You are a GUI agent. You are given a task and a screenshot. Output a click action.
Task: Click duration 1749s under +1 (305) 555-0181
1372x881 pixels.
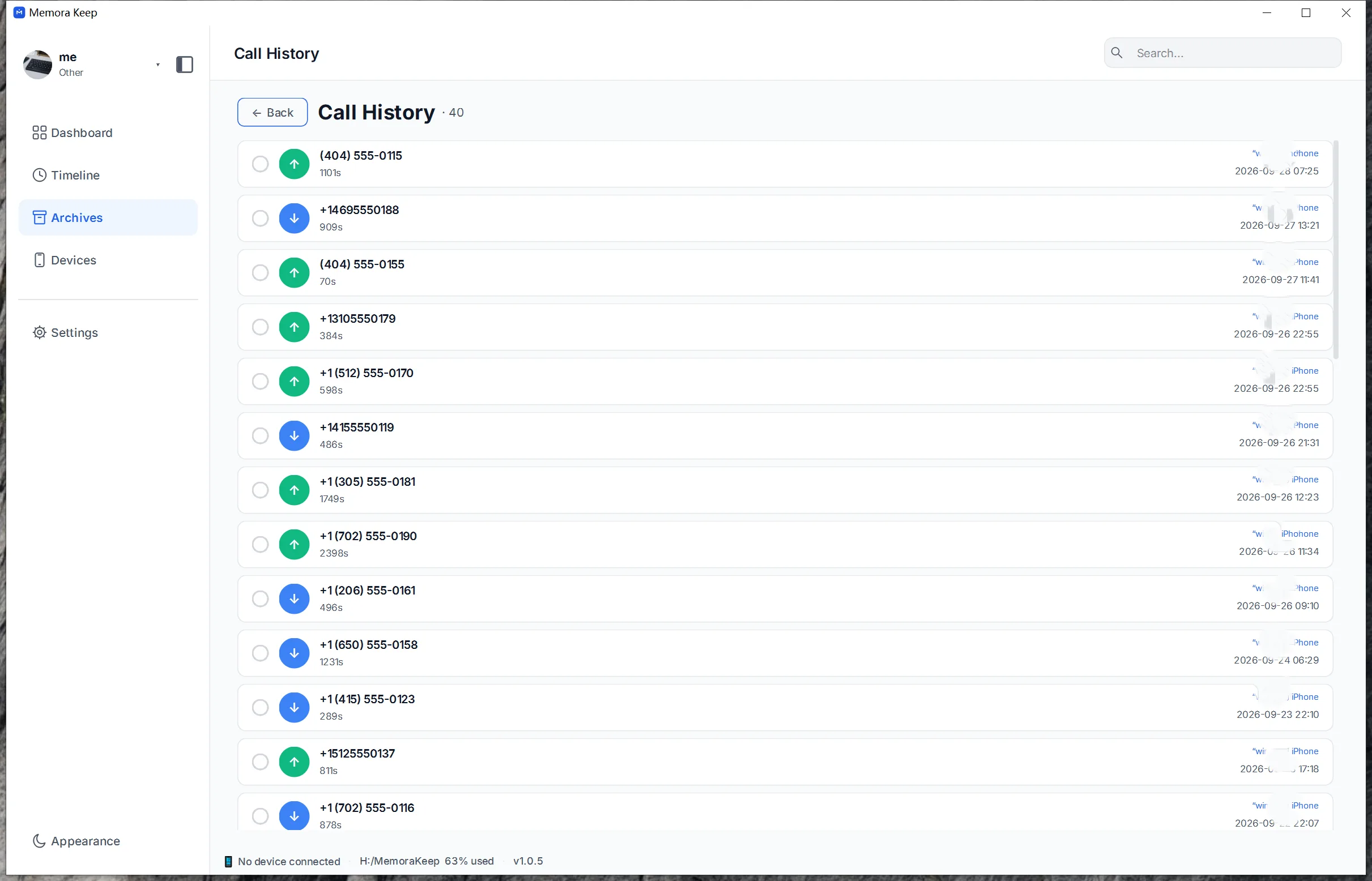click(332, 499)
